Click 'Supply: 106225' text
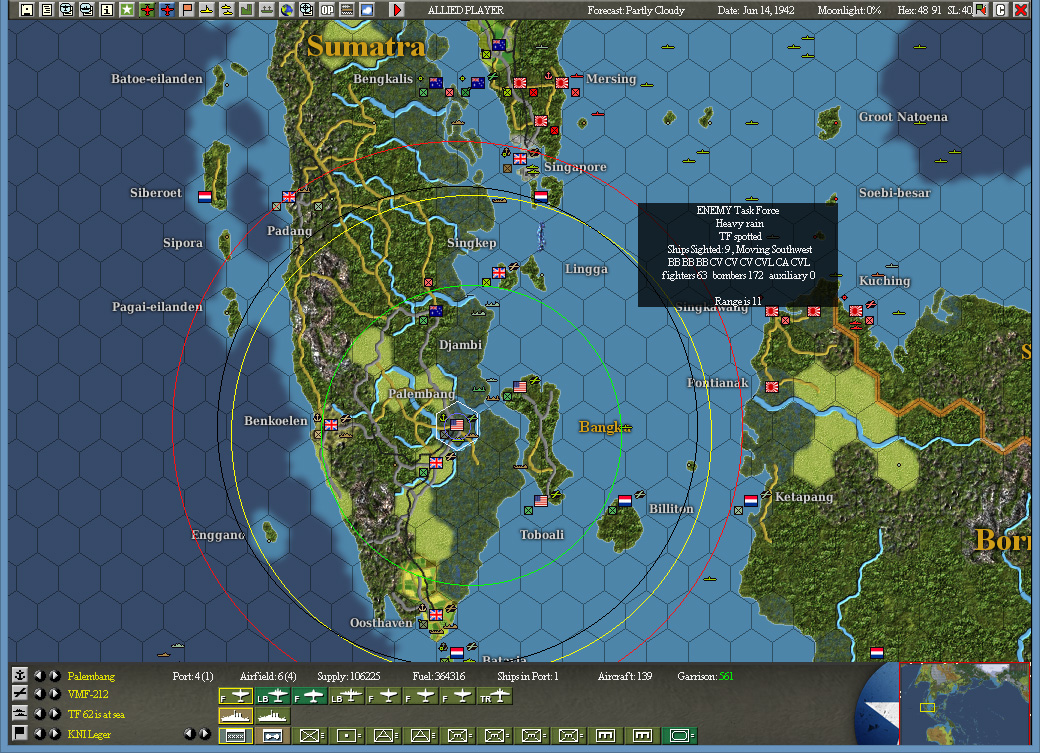The width and height of the screenshot is (1040, 753). pos(348,676)
